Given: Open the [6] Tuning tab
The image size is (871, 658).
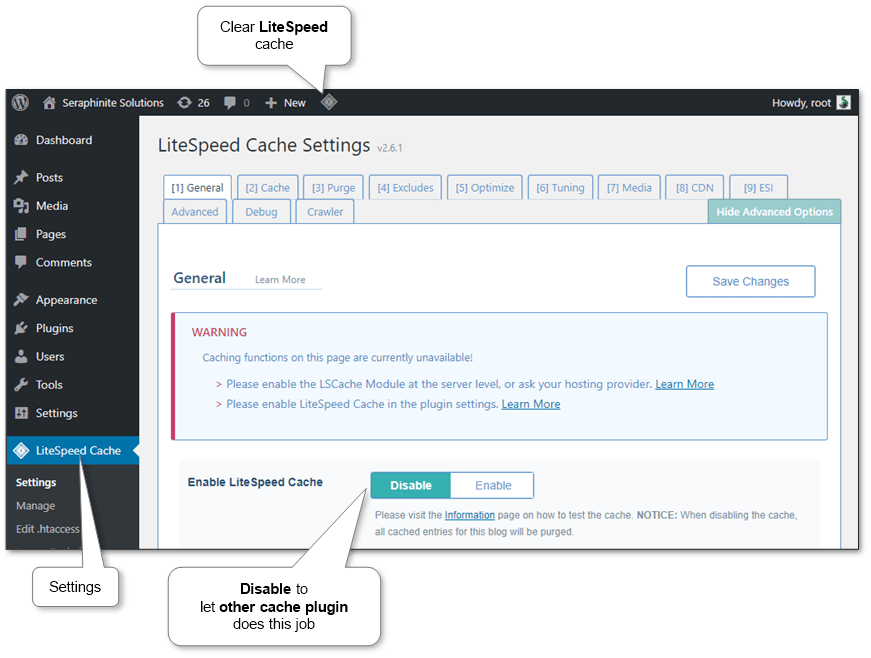Looking at the screenshot, I should point(560,188).
